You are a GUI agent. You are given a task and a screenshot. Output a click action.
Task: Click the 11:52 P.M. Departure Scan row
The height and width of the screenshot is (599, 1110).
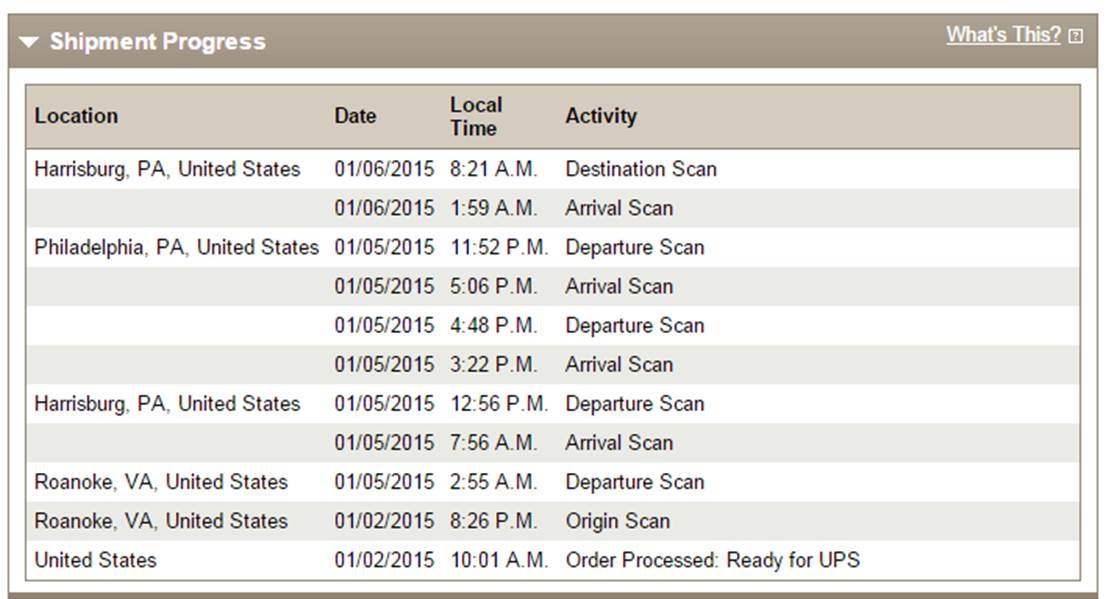tap(553, 247)
